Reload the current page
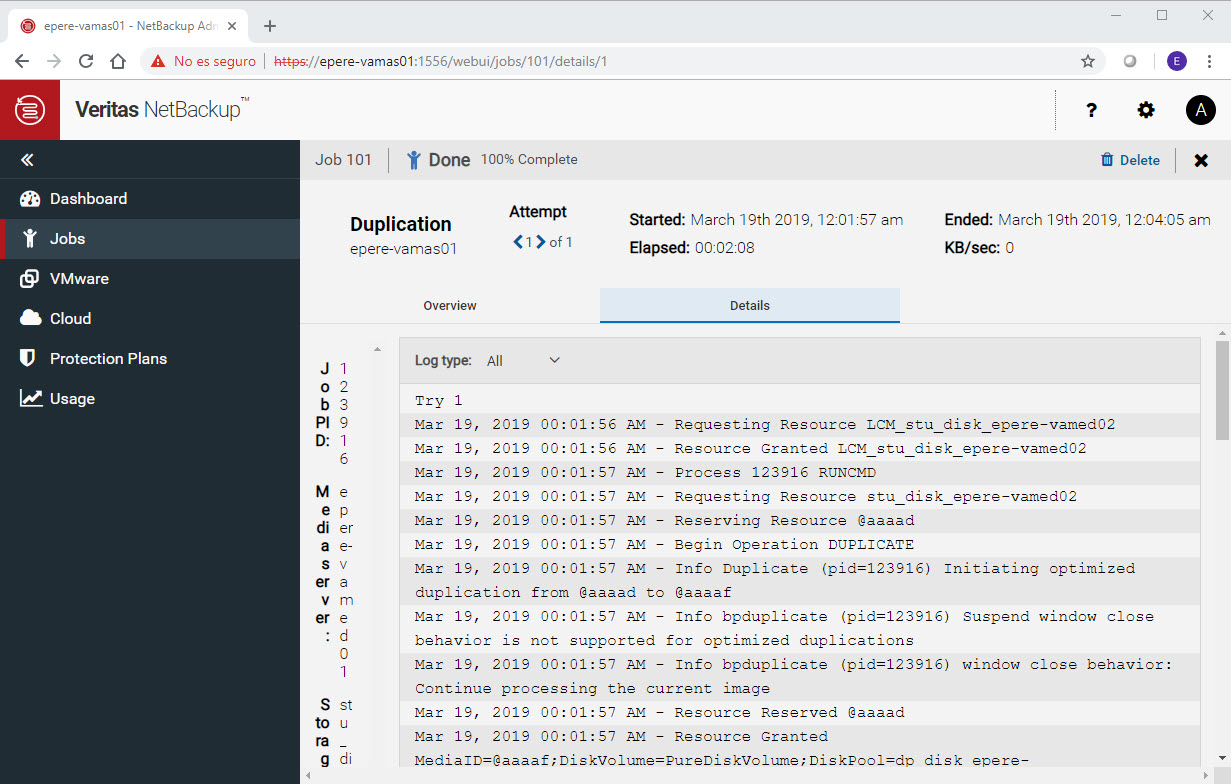The image size is (1231, 784). (x=86, y=61)
